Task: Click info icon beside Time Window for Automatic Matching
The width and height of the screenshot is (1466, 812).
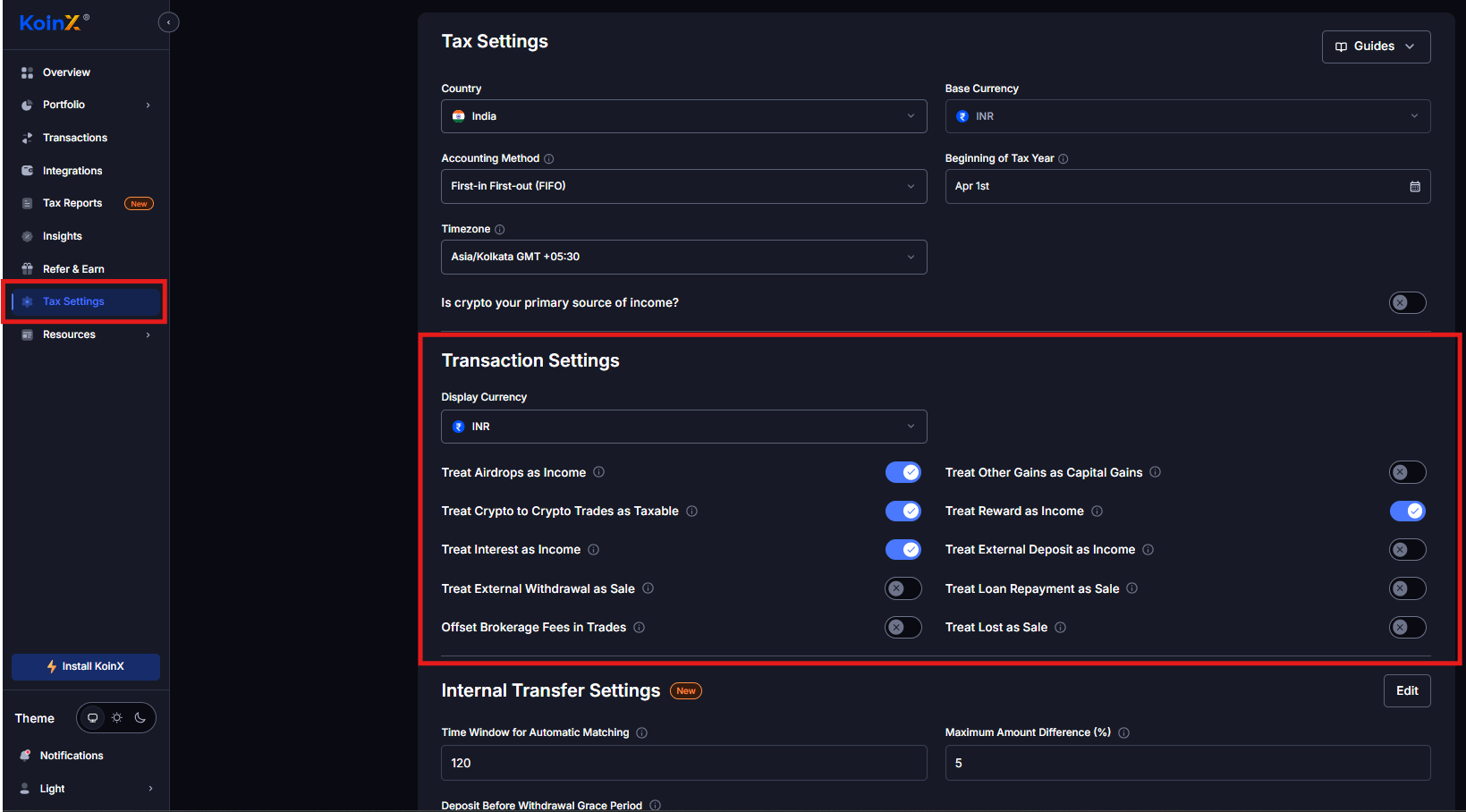Action: click(642, 733)
